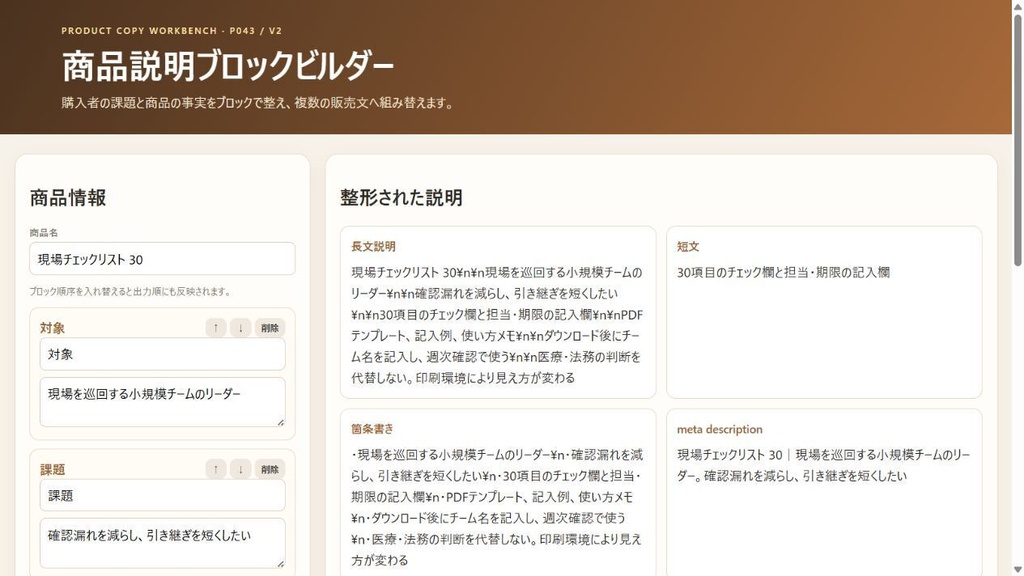Click the 購入者の課題 subtitle text
Viewport: 1024px width, 576px height.
point(257,103)
